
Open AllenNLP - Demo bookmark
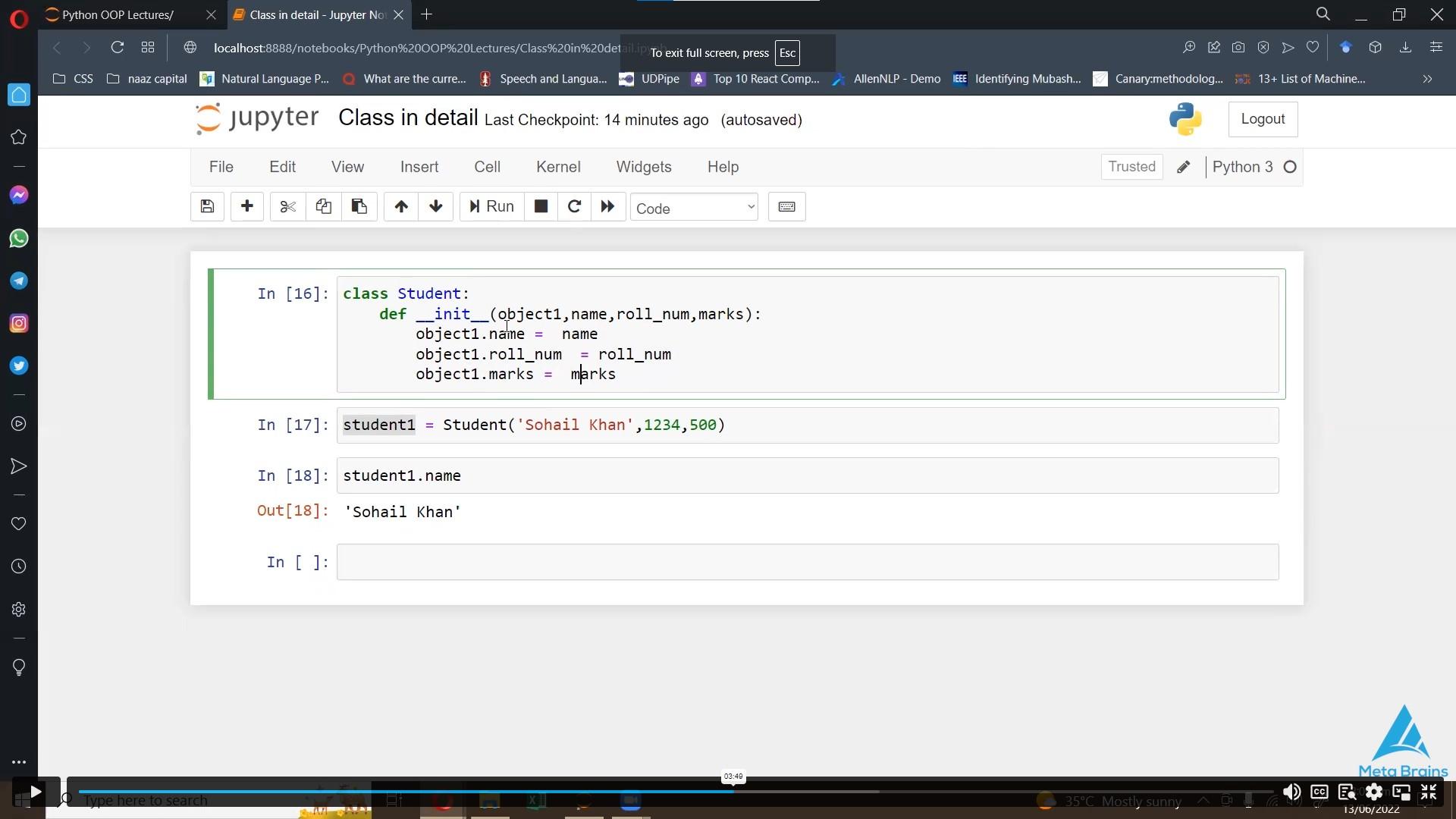[886, 79]
